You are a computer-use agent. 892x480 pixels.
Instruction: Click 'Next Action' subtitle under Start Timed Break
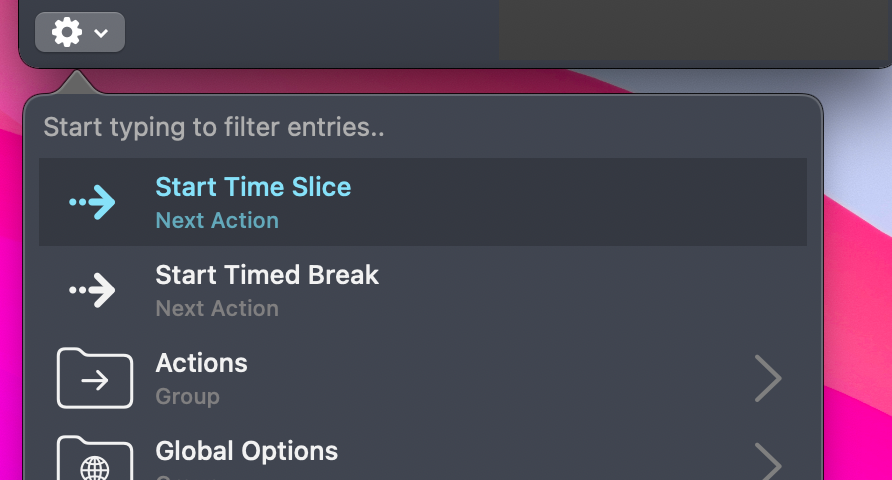pos(217,309)
